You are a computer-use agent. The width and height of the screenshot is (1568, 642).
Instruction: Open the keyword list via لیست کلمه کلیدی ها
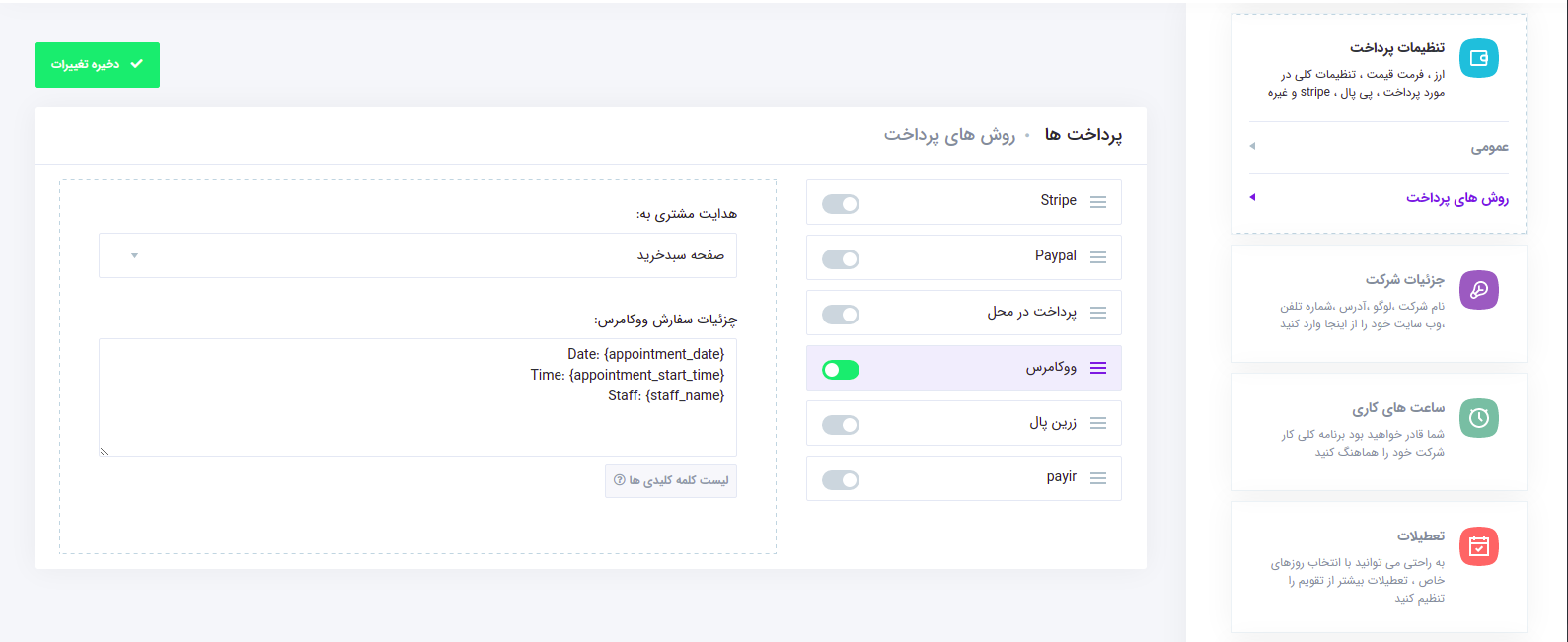click(x=670, y=480)
